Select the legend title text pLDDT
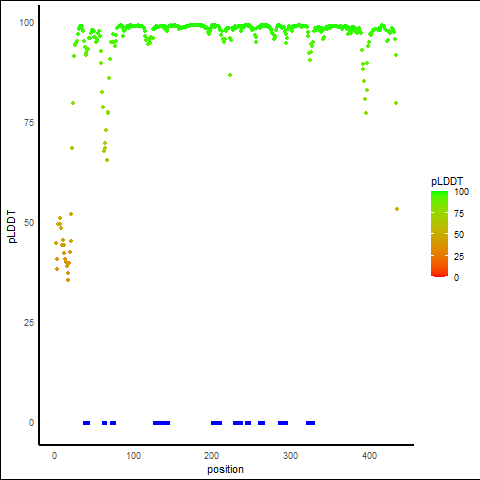This screenshot has height=480, width=480. 447,182
